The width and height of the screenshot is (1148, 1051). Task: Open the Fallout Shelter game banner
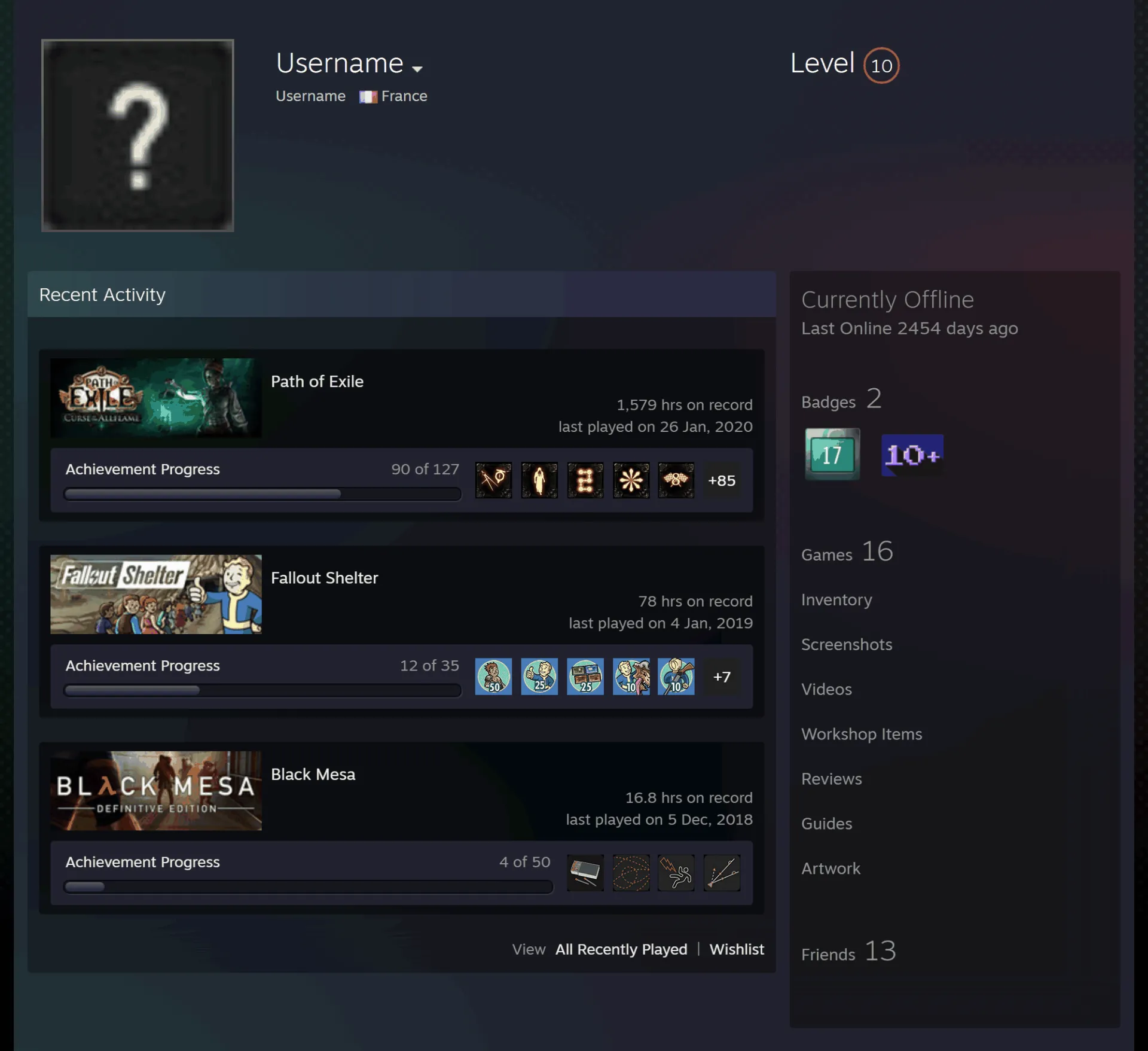point(155,594)
